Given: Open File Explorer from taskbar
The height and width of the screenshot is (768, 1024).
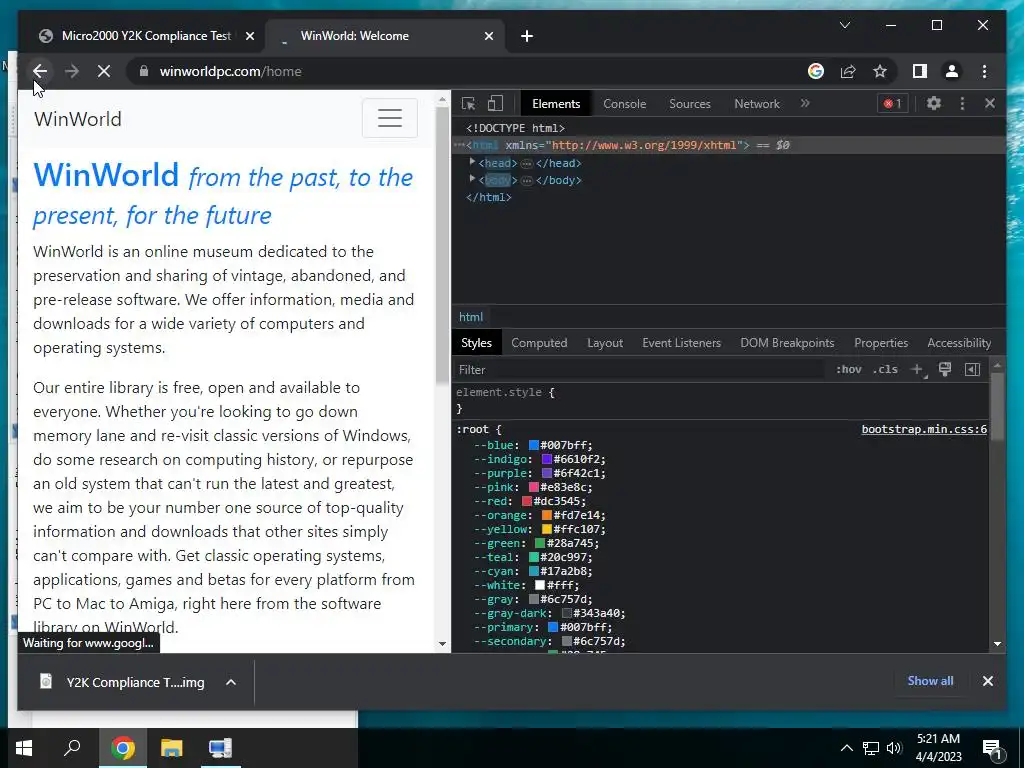Looking at the screenshot, I should 171,748.
